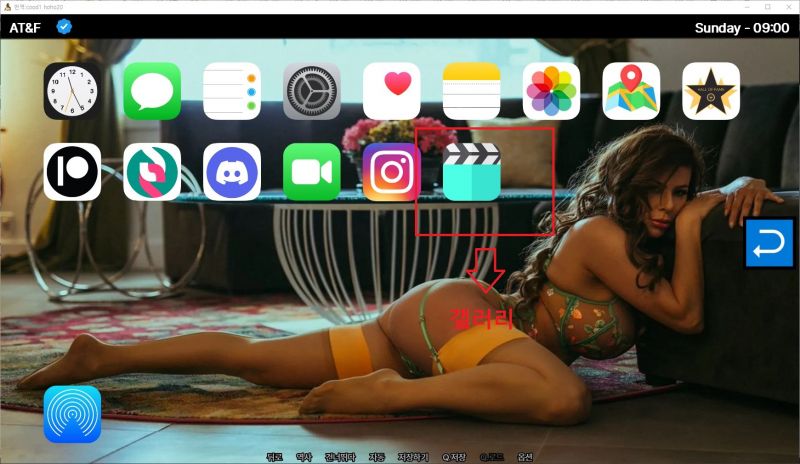The image size is (800, 464).
Task: Launch the Maps app
Action: click(631, 92)
